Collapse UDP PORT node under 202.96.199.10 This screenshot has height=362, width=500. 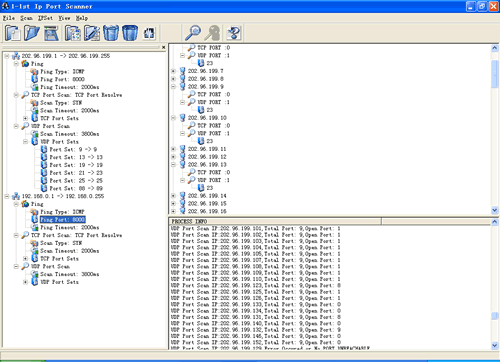coord(183,133)
